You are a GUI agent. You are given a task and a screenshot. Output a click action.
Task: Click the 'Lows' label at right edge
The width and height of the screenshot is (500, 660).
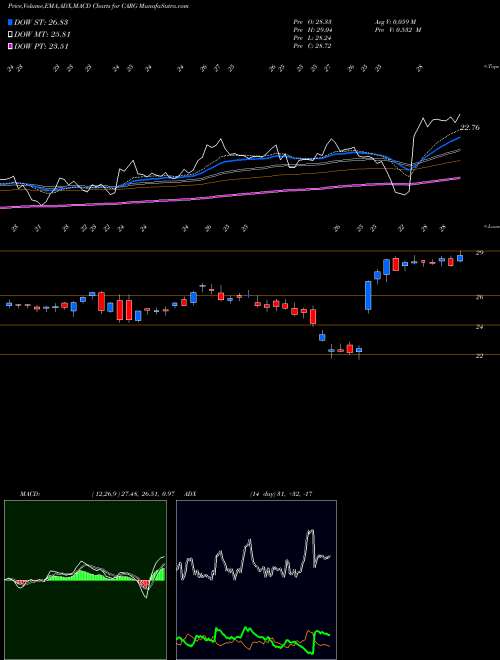tap(492, 226)
